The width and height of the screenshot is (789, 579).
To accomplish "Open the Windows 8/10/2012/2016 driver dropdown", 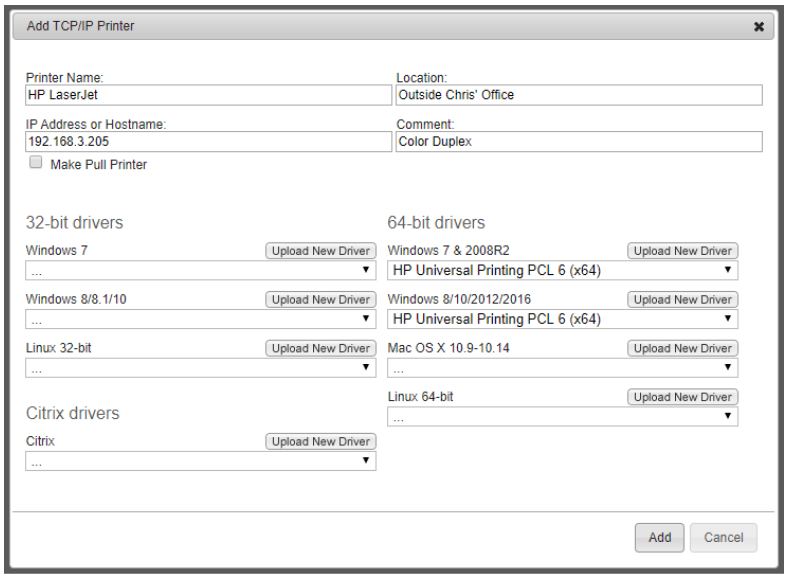I will [x=562, y=319].
